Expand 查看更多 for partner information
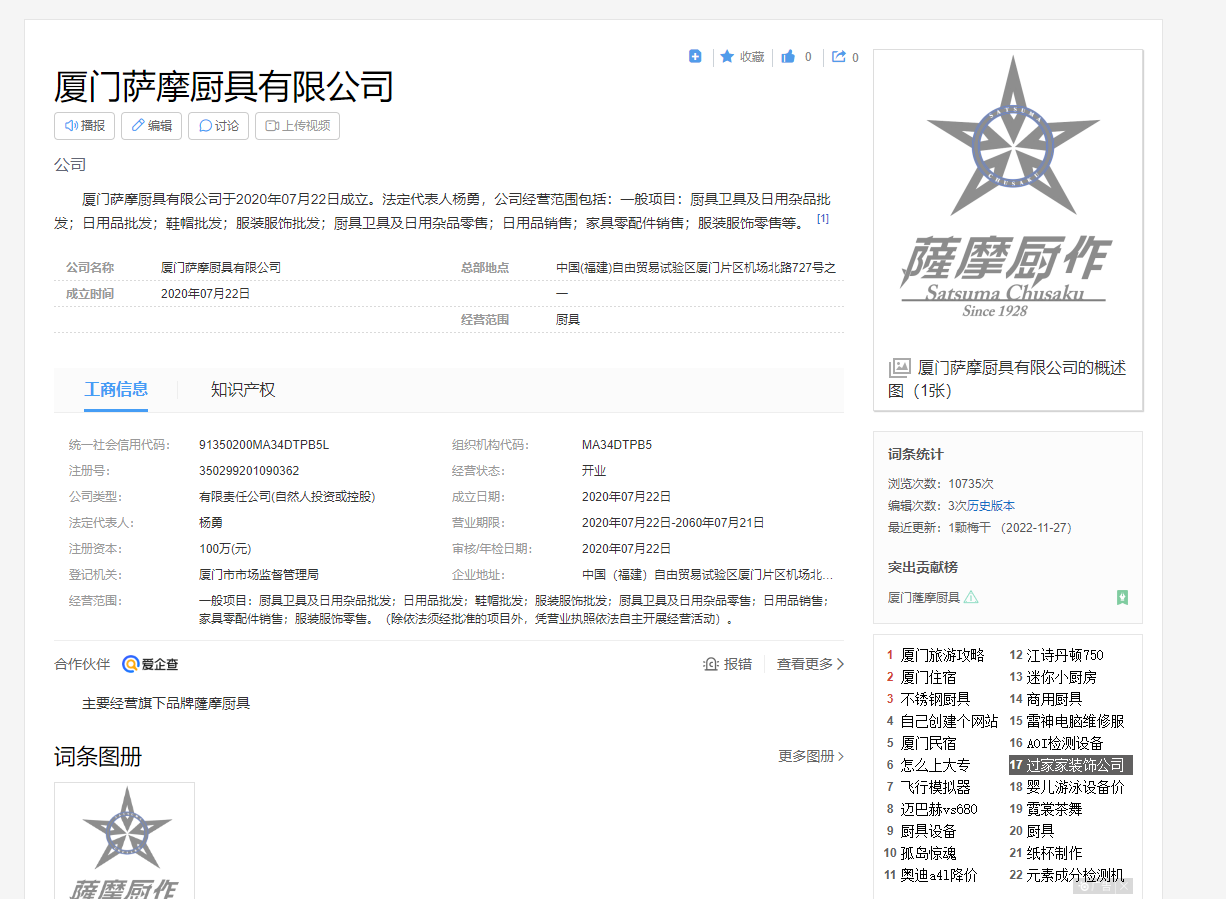The width and height of the screenshot is (1226, 899). coord(806,663)
